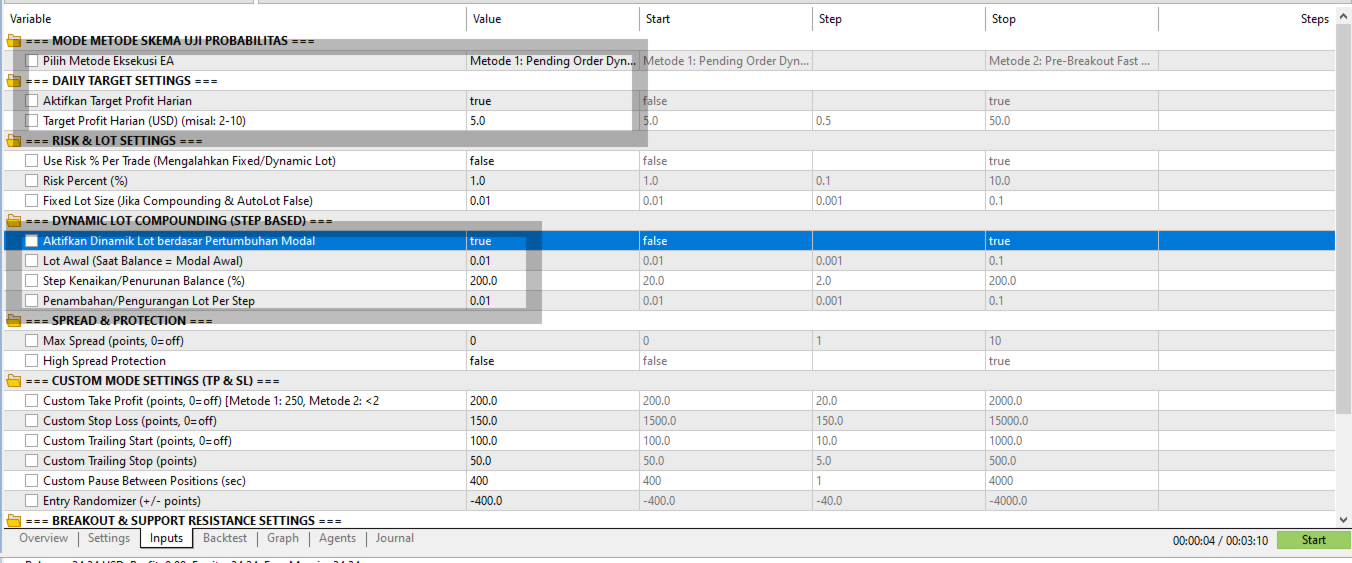Enable optimization for Aktifkan Target Profit Harian

pyautogui.click(x=32, y=101)
